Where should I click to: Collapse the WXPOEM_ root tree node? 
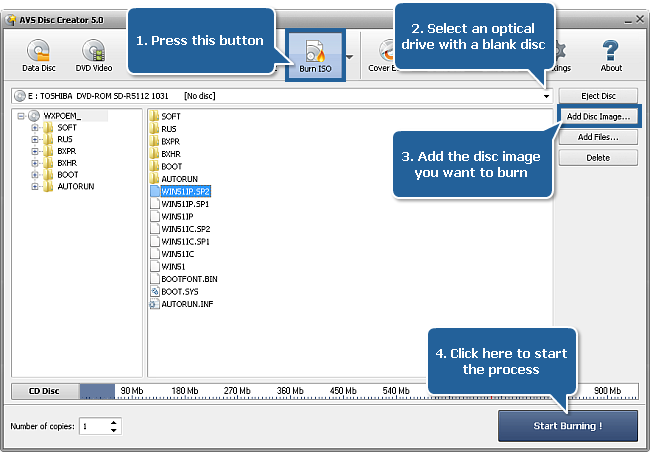[x=21, y=116]
